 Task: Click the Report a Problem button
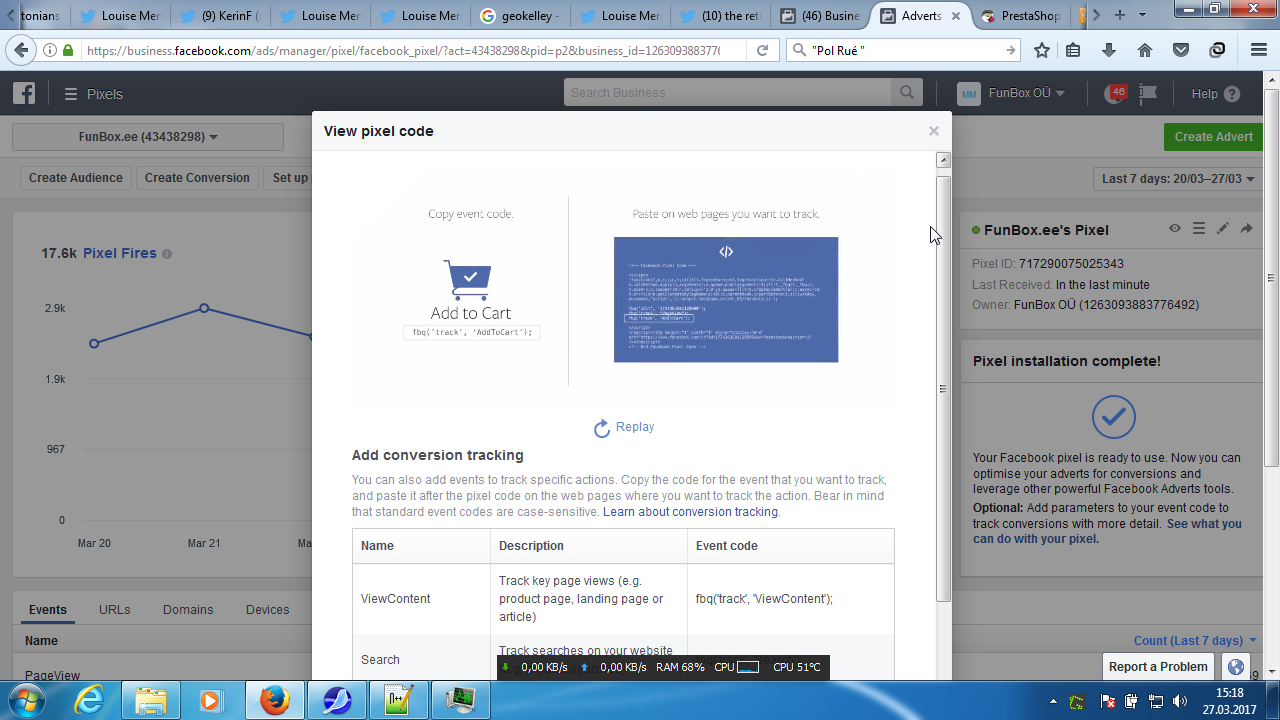click(1159, 667)
